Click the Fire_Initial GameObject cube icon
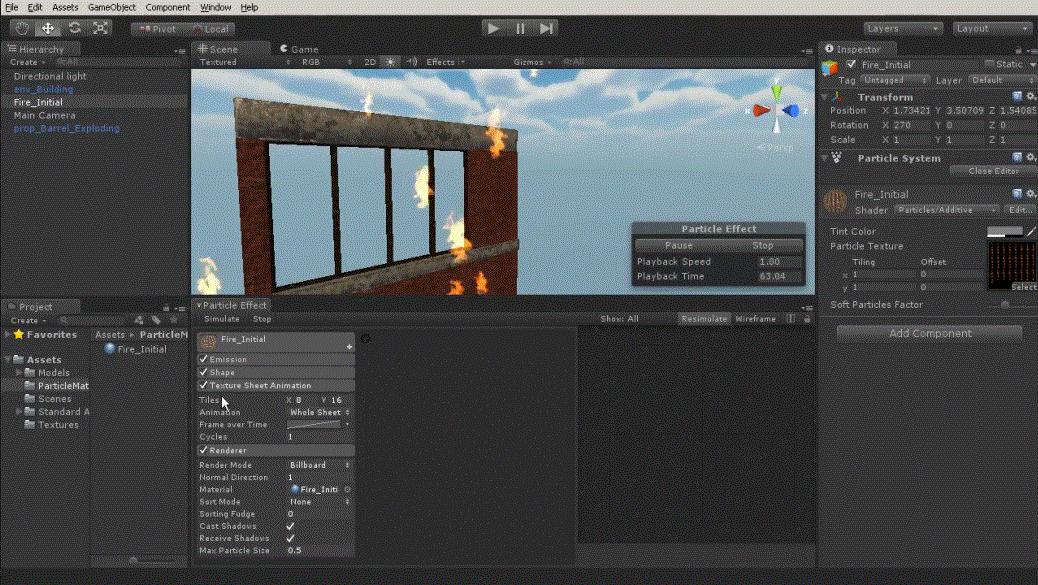 point(829,67)
